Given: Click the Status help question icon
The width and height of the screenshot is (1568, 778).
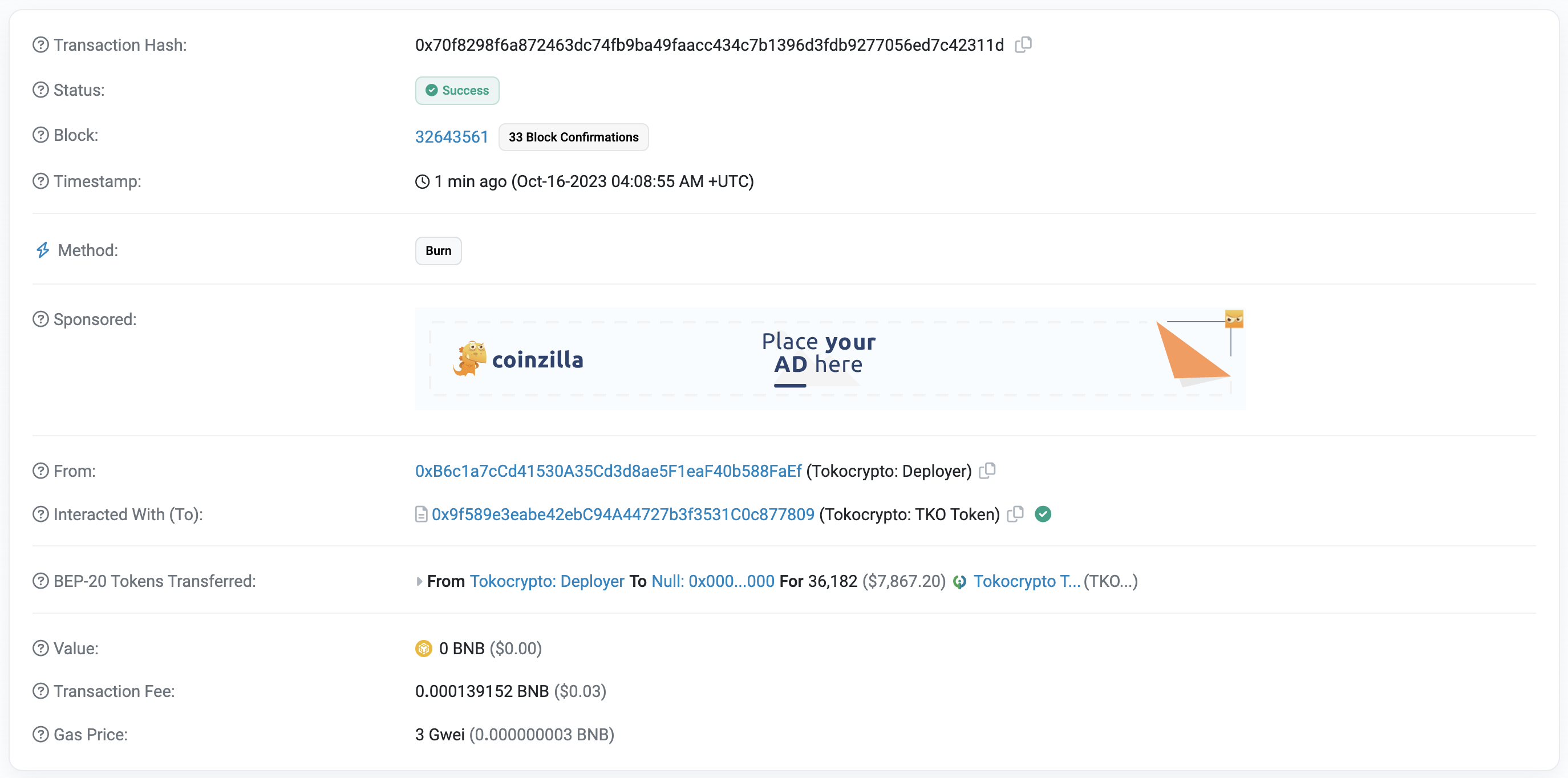Looking at the screenshot, I should [x=40, y=90].
